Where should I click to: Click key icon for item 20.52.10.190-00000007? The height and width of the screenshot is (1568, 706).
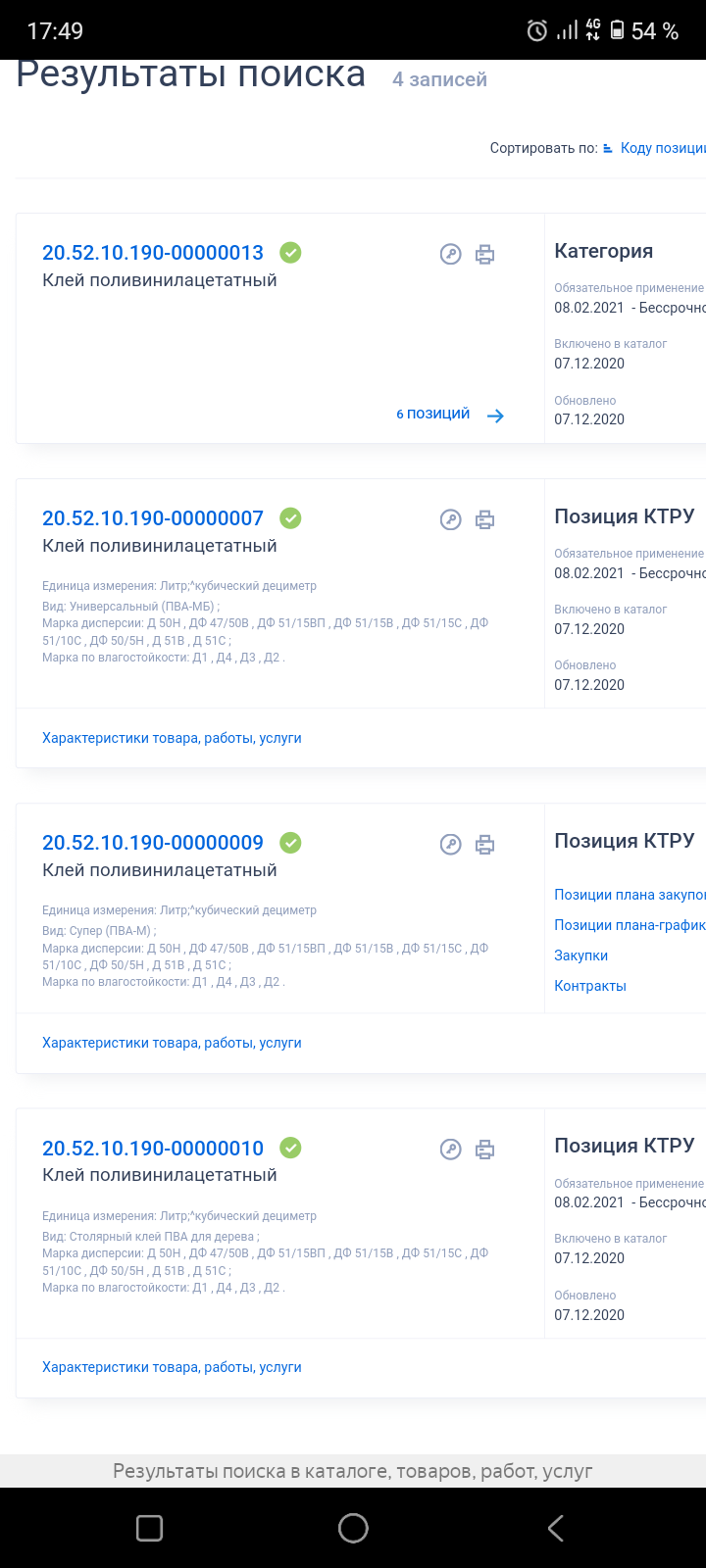click(450, 520)
